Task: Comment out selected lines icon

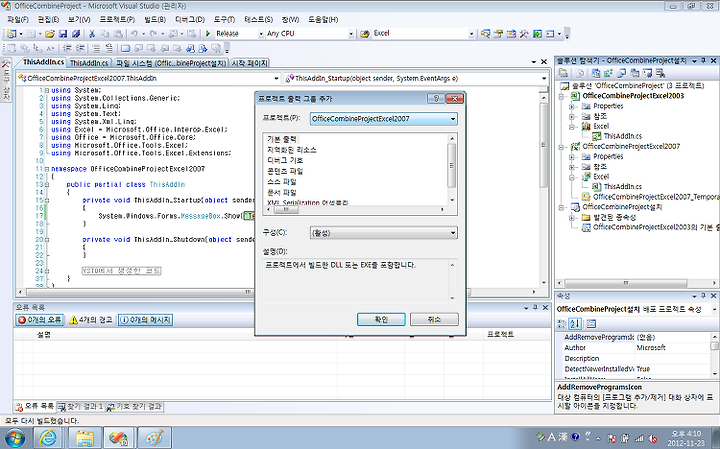Action: point(96,48)
